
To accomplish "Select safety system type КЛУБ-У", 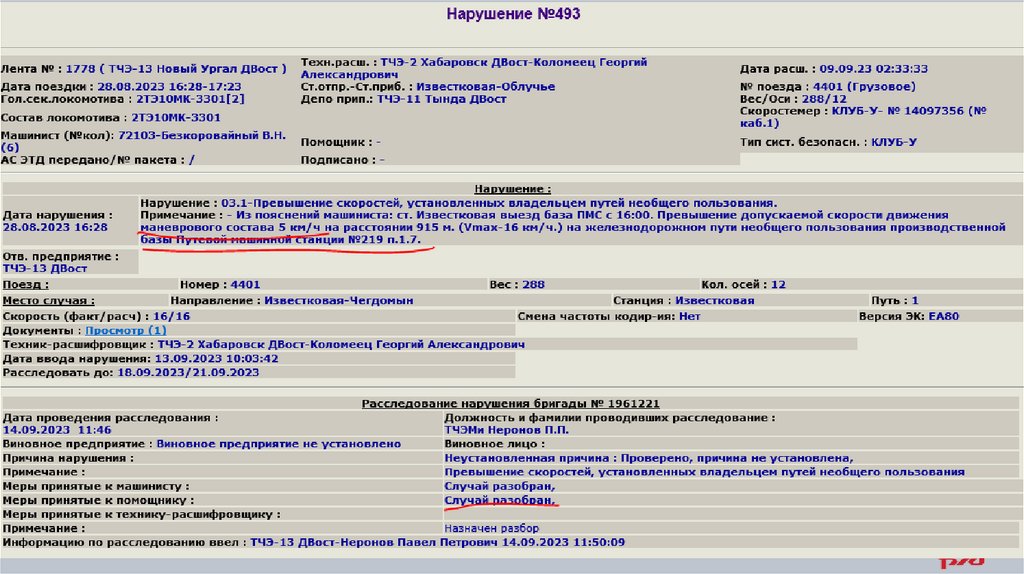I will point(894,142).
